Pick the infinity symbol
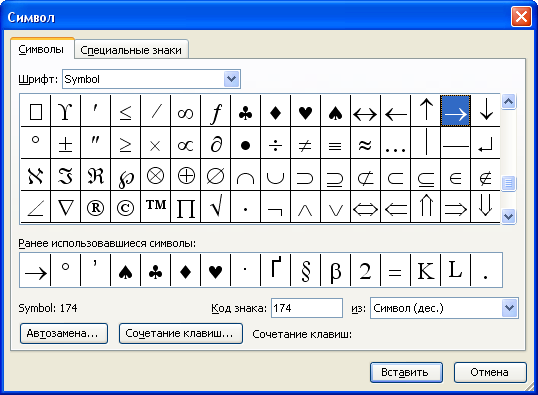Viewport: 538px width, 395px height. pos(186,111)
